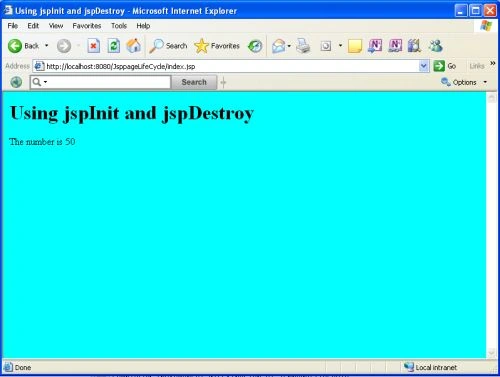
Task: Click the yellow note icon
Action: [355, 46]
